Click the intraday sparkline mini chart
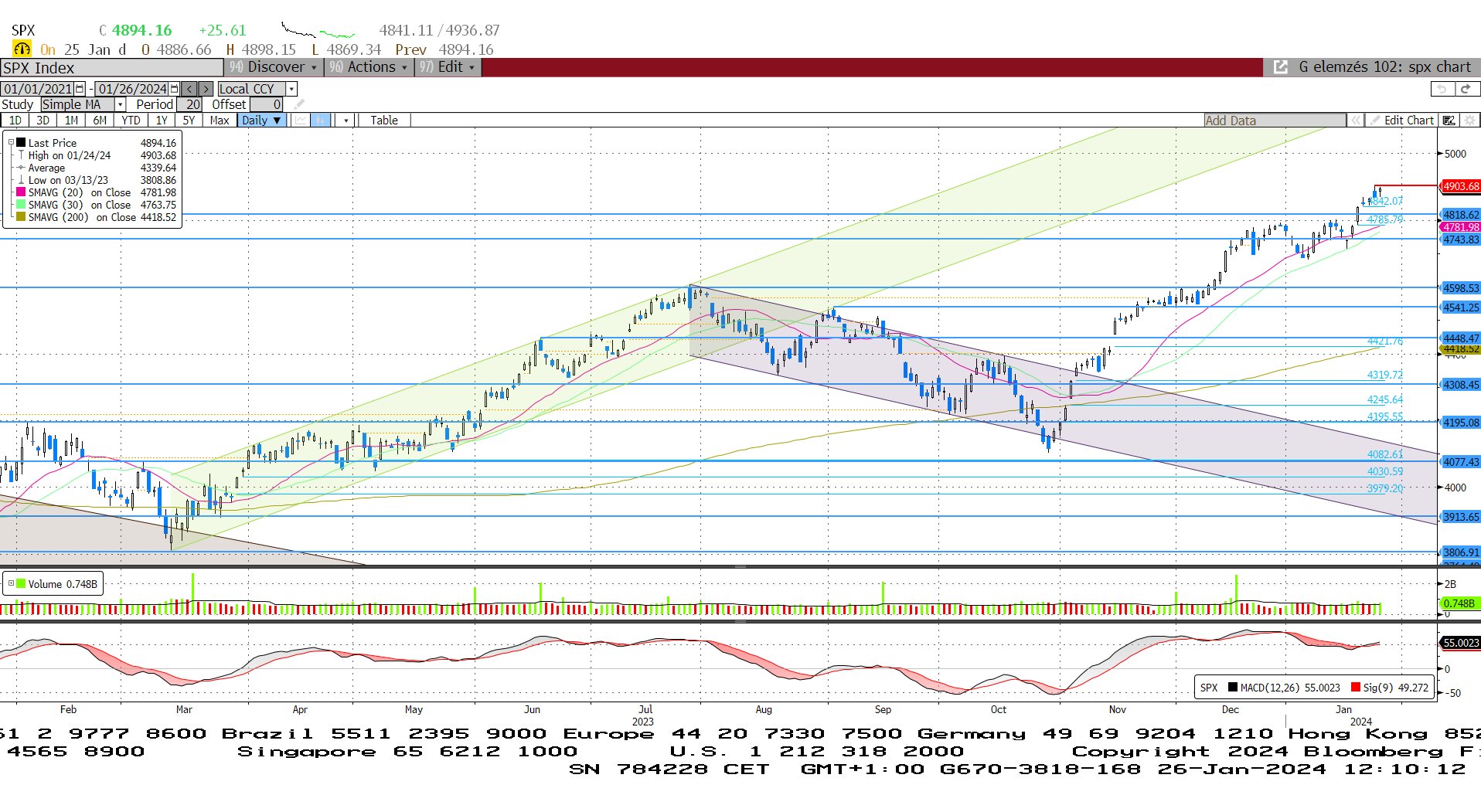This screenshot has height=812, width=1481. pyautogui.click(x=318, y=31)
